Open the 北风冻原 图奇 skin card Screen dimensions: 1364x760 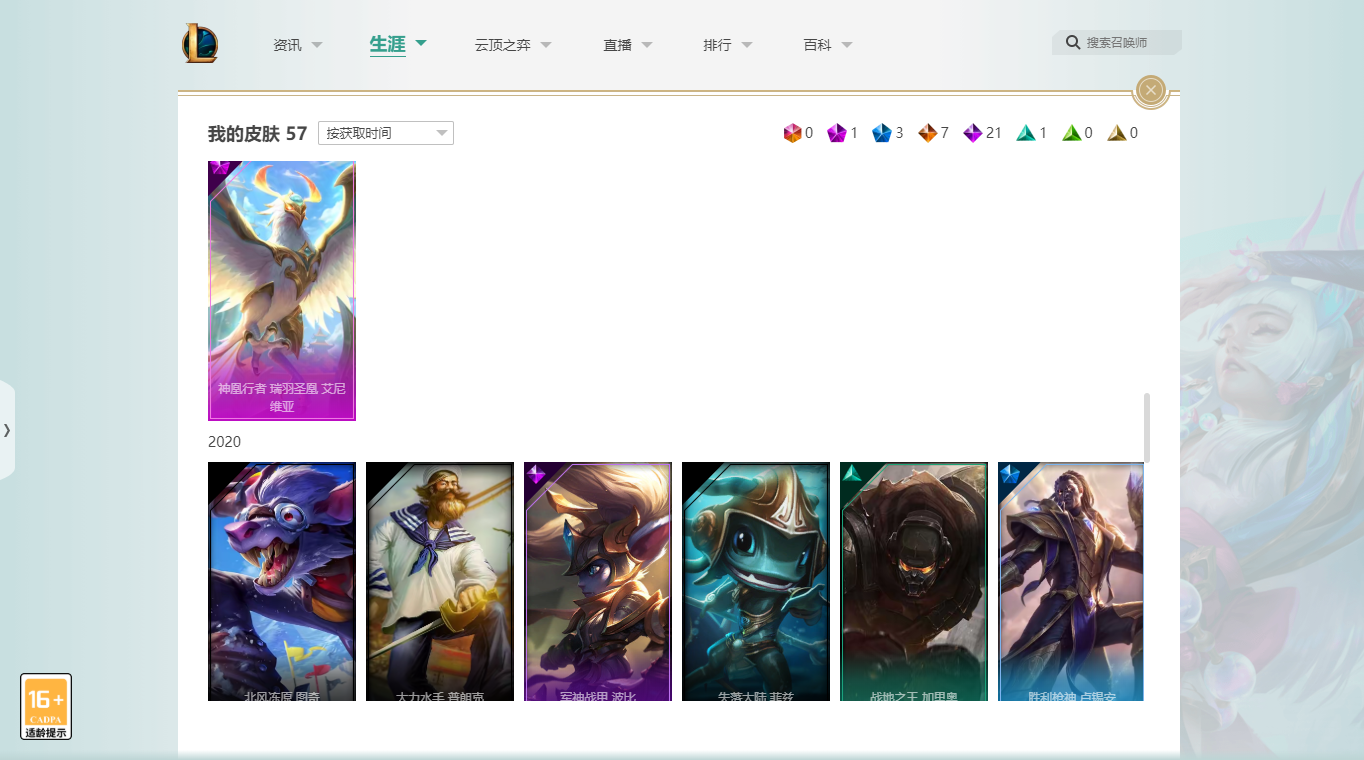click(x=282, y=581)
